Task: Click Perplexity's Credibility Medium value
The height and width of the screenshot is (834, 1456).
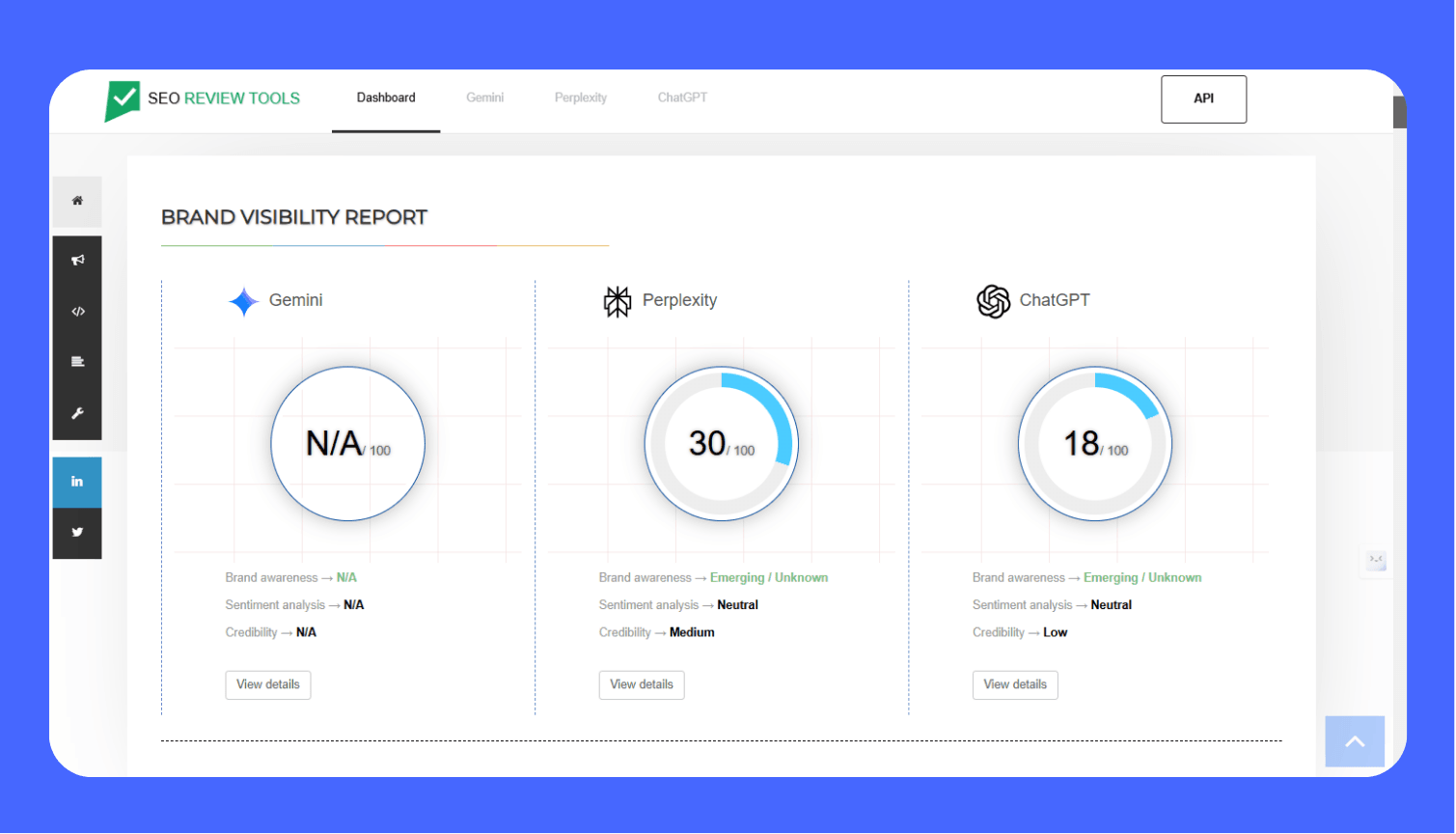Action: 692,632
